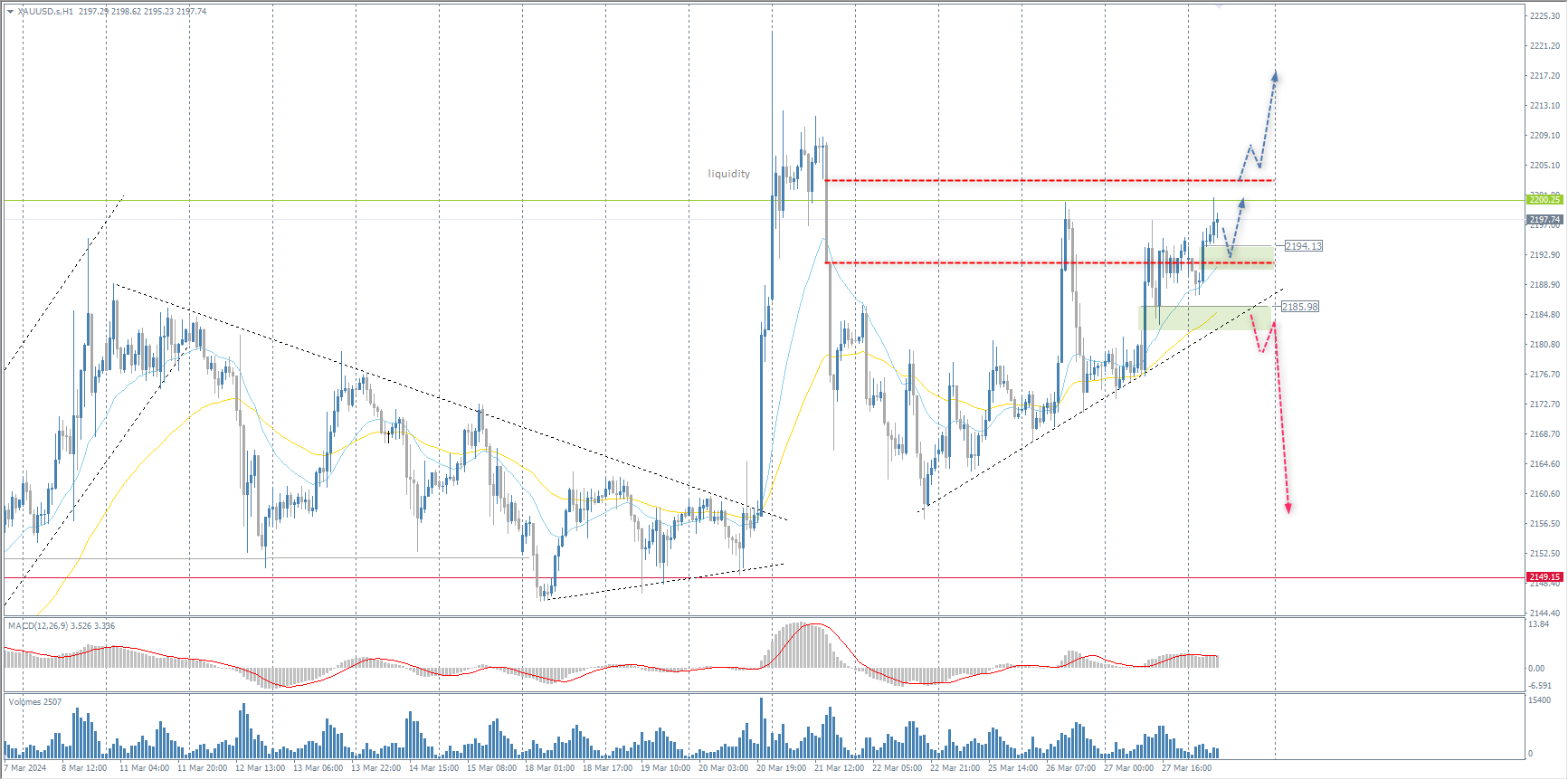
Task: Select the 2185.98 price label box
Action: (1299, 307)
